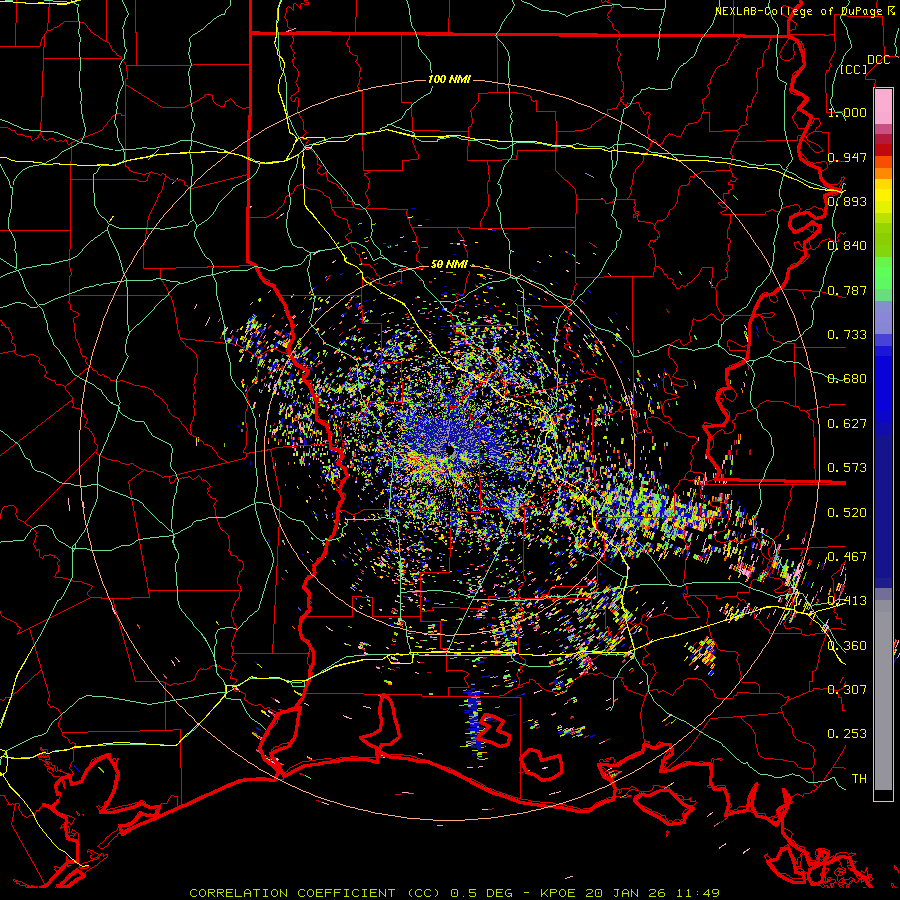This screenshot has width=900, height=900.
Task: Click the 0.893 scale value
Action: pos(847,201)
